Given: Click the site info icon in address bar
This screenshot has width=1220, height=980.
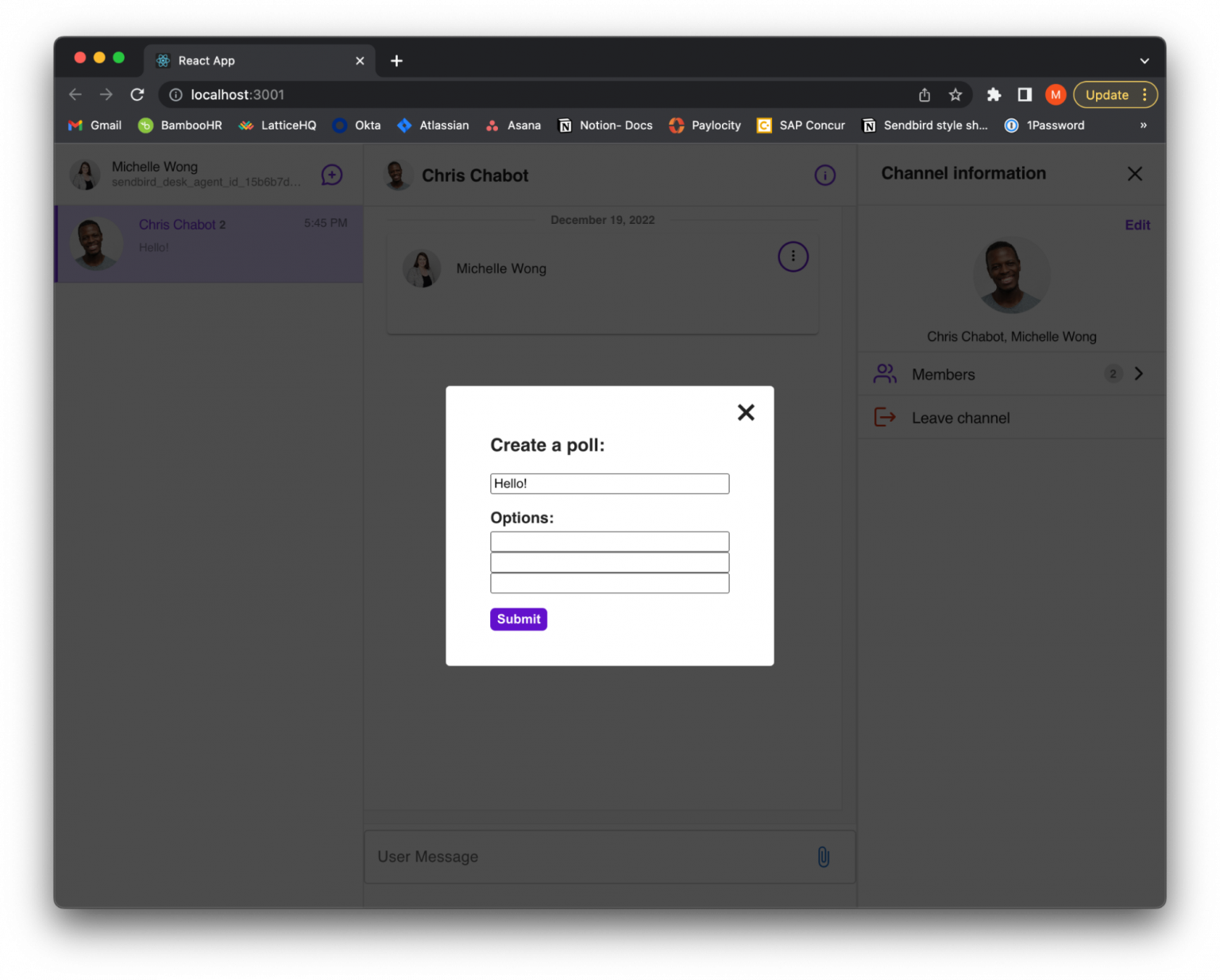Looking at the screenshot, I should pos(176,95).
